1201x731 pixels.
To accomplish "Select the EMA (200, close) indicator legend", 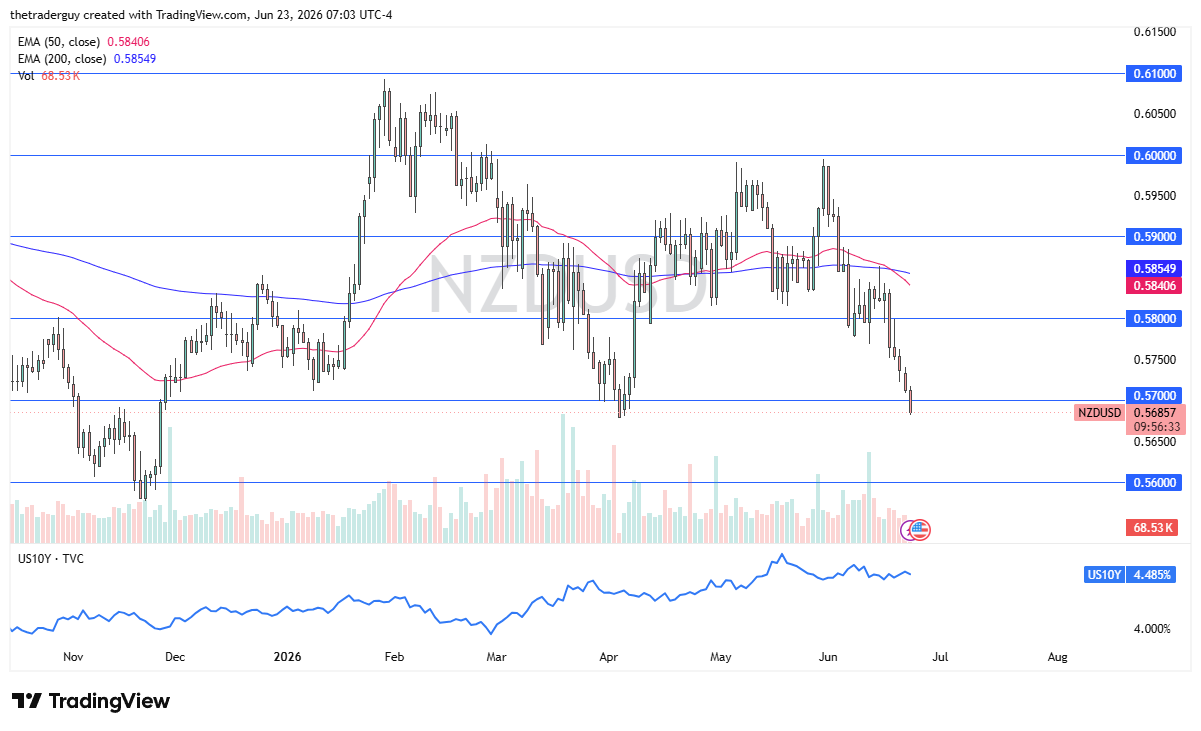I will pyautogui.click(x=86, y=59).
